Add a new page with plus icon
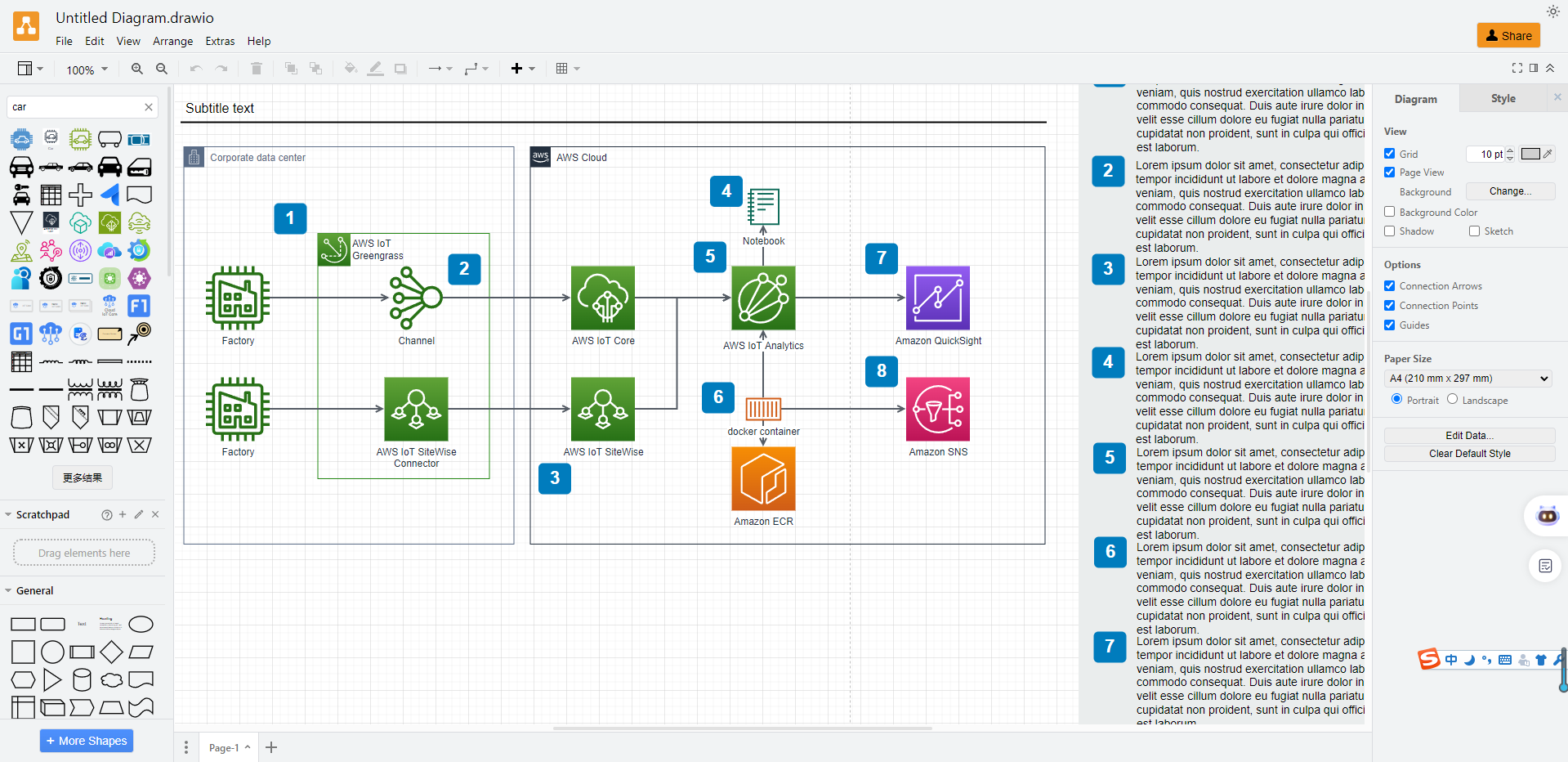The height and width of the screenshot is (762, 1568). (271, 747)
